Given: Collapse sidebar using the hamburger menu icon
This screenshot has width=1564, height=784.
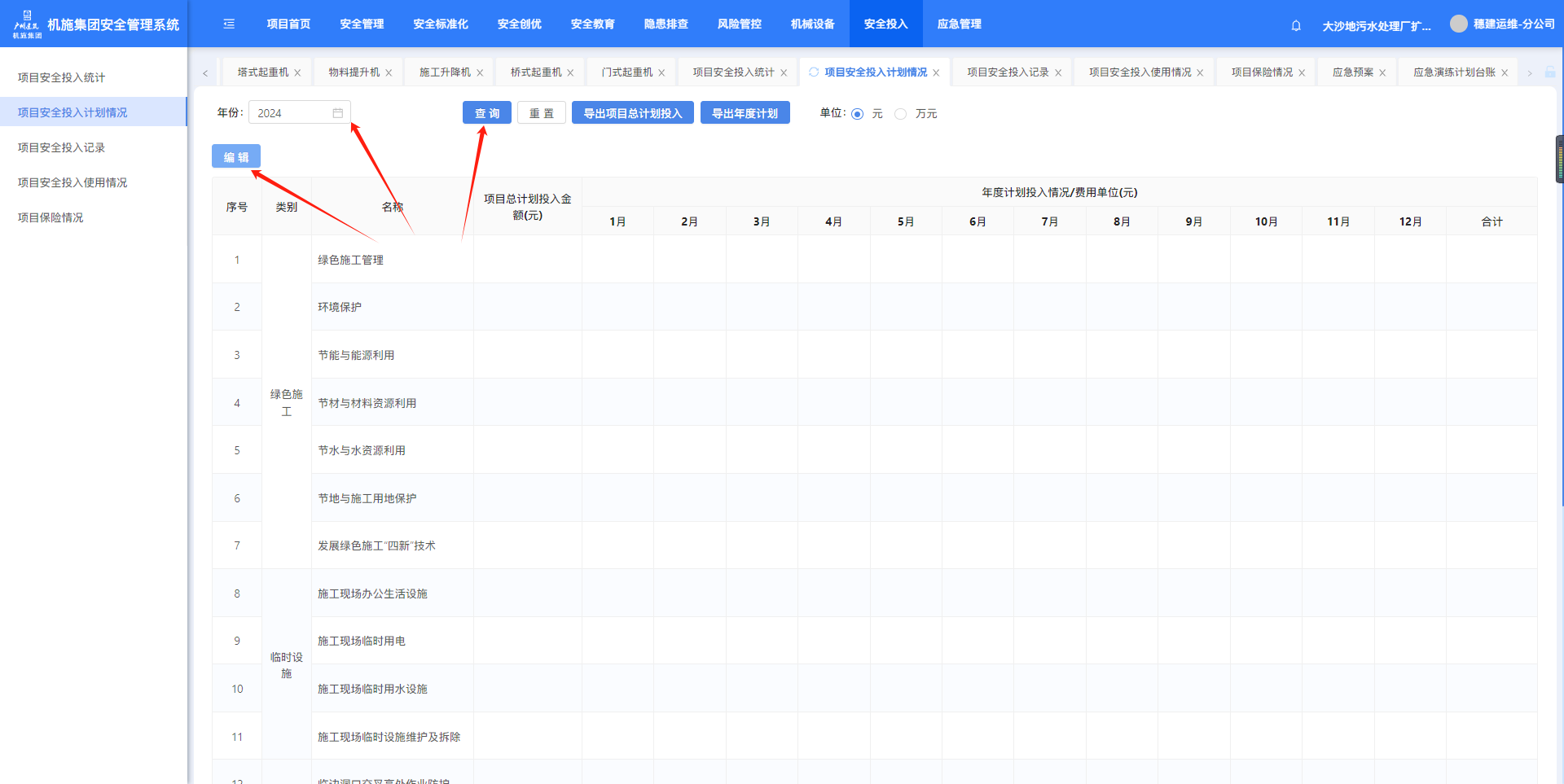Looking at the screenshot, I should (x=229, y=24).
